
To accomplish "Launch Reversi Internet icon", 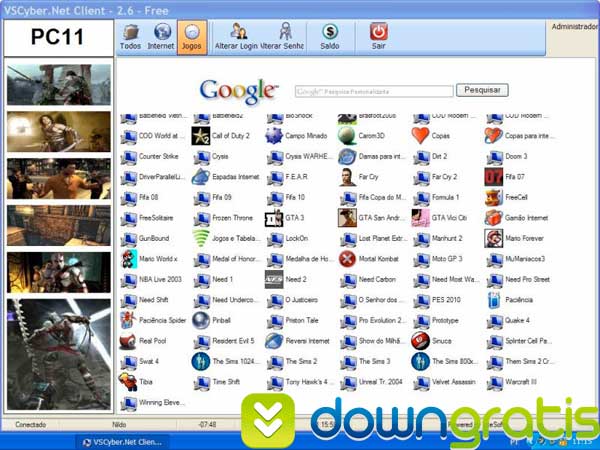I will pos(274,341).
